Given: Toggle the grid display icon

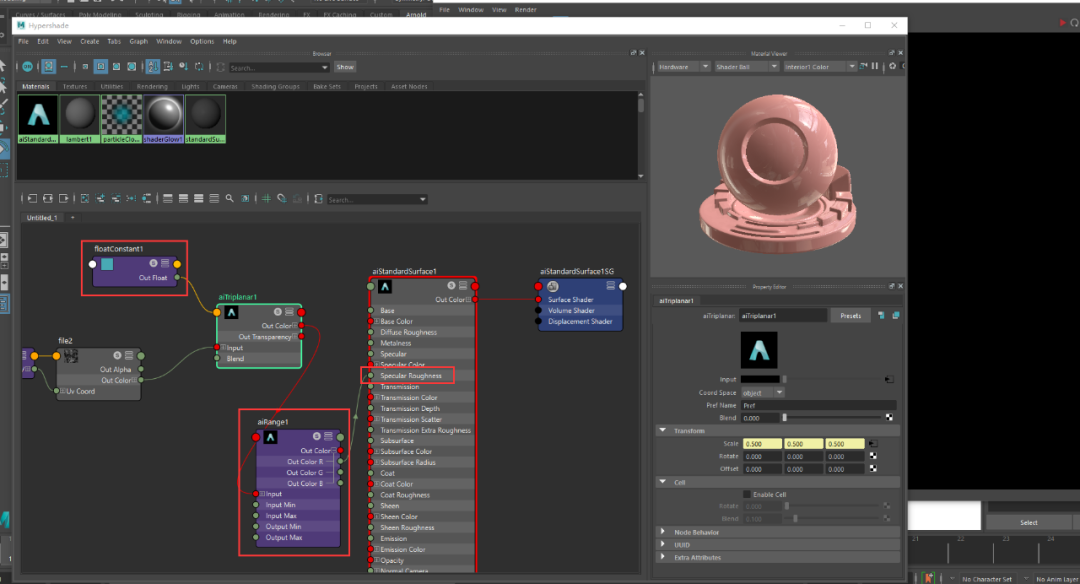Looking at the screenshot, I should 266,198.
